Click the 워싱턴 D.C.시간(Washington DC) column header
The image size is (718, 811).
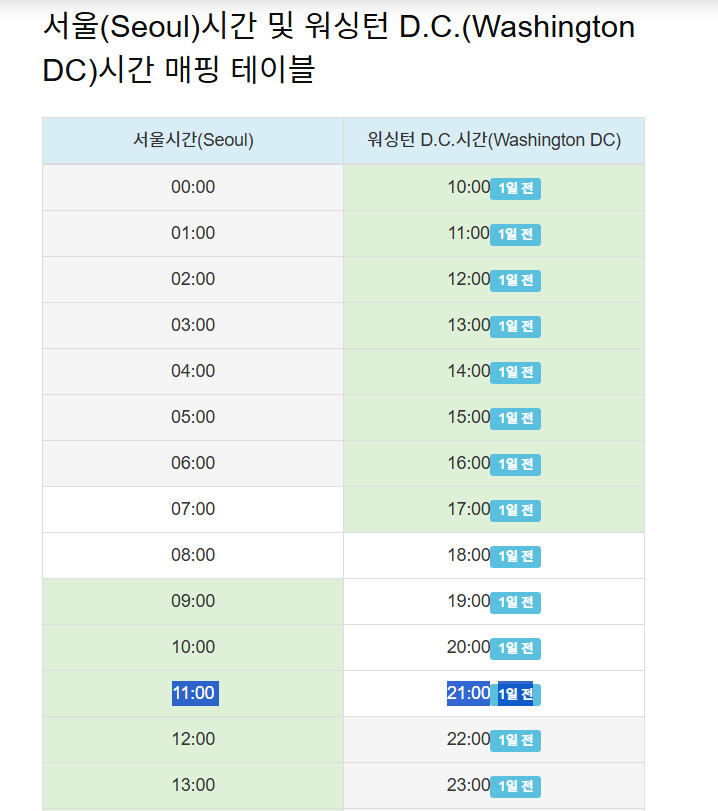point(494,141)
